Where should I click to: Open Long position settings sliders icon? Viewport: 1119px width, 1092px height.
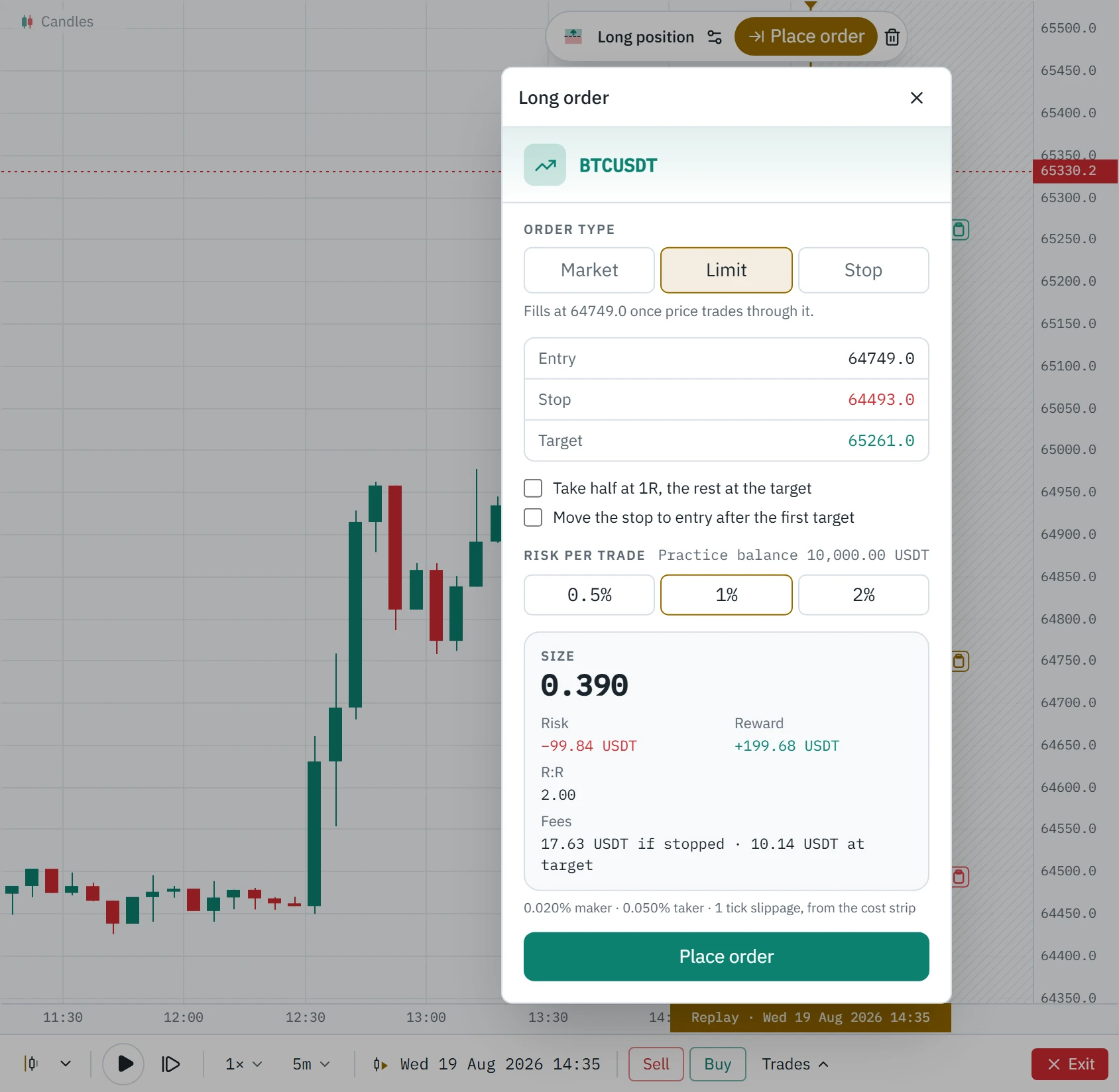click(x=715, y=37)
